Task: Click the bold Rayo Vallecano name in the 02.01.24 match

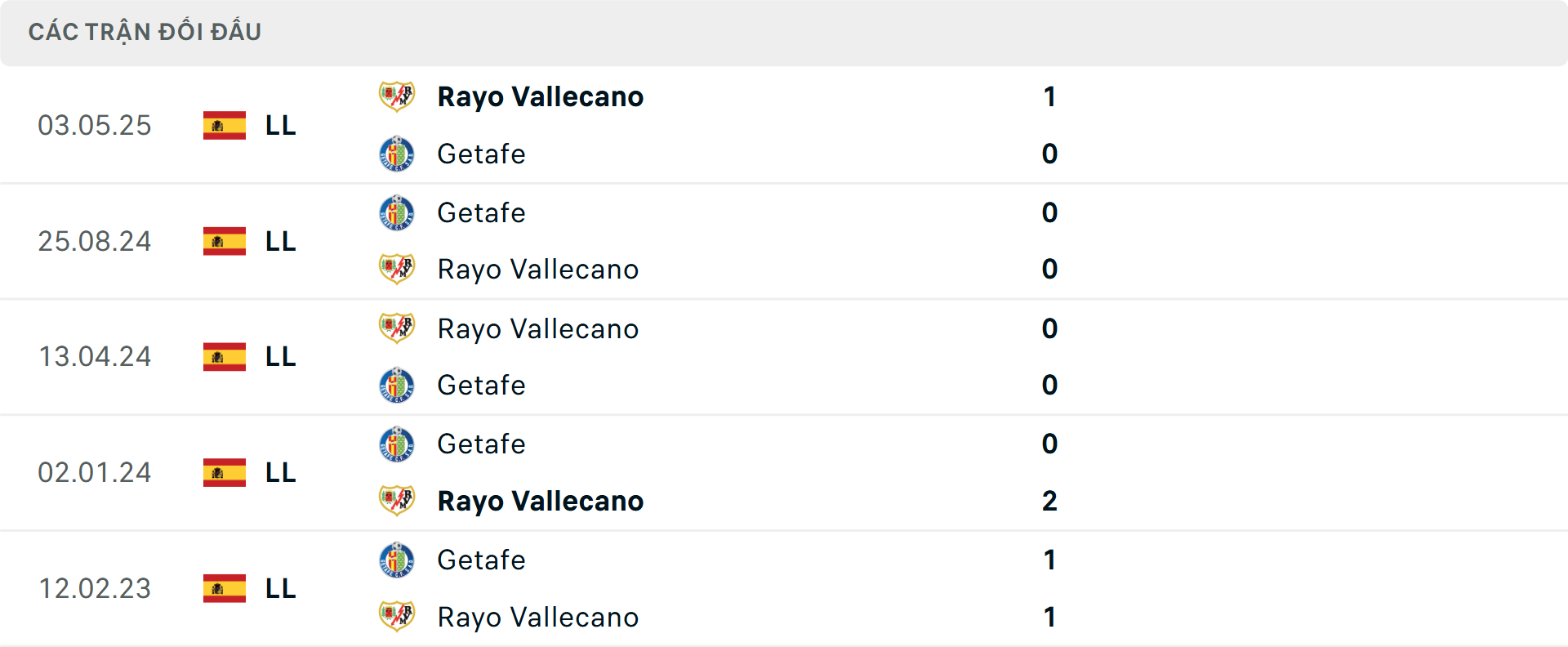Action: click(540, 501)
